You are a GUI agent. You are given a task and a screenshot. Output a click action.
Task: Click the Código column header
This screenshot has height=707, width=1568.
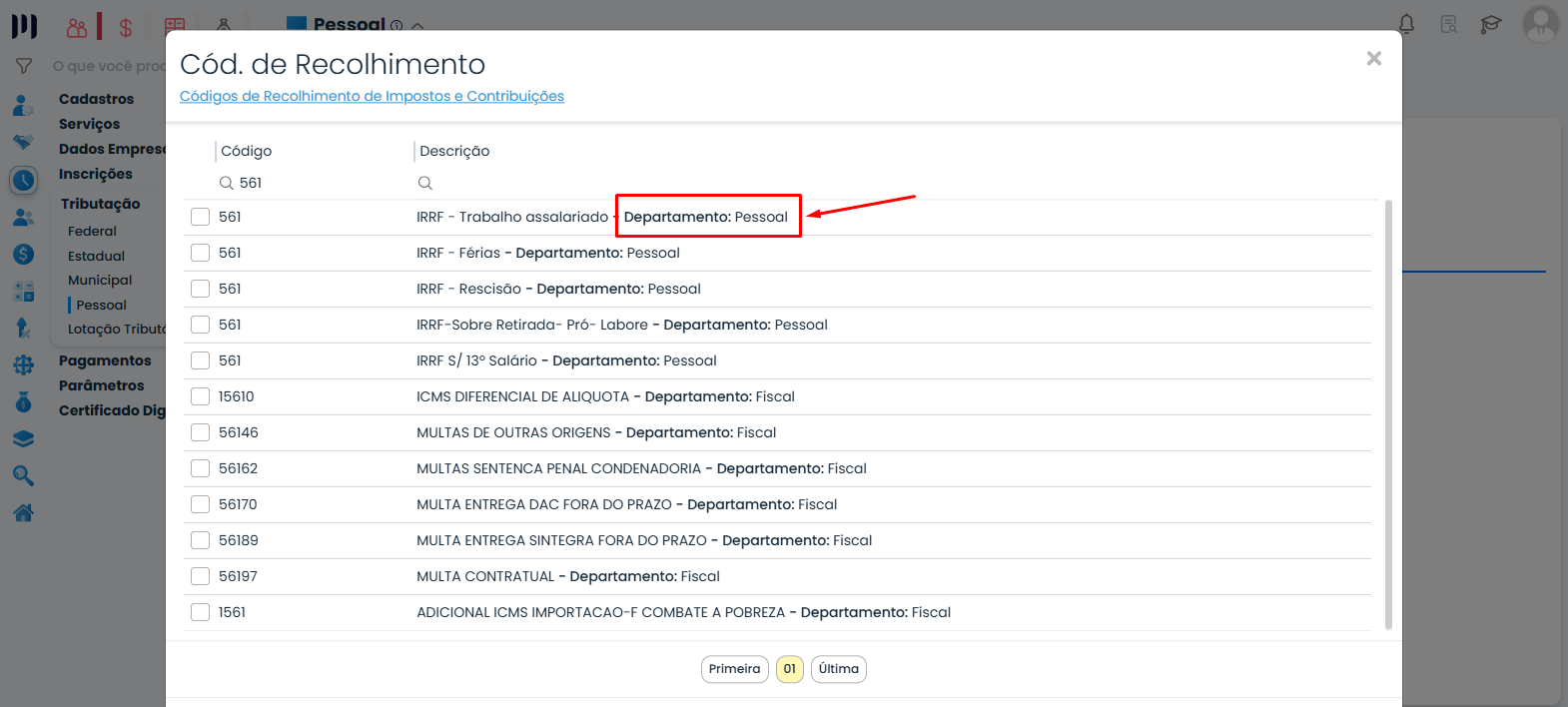247,151
